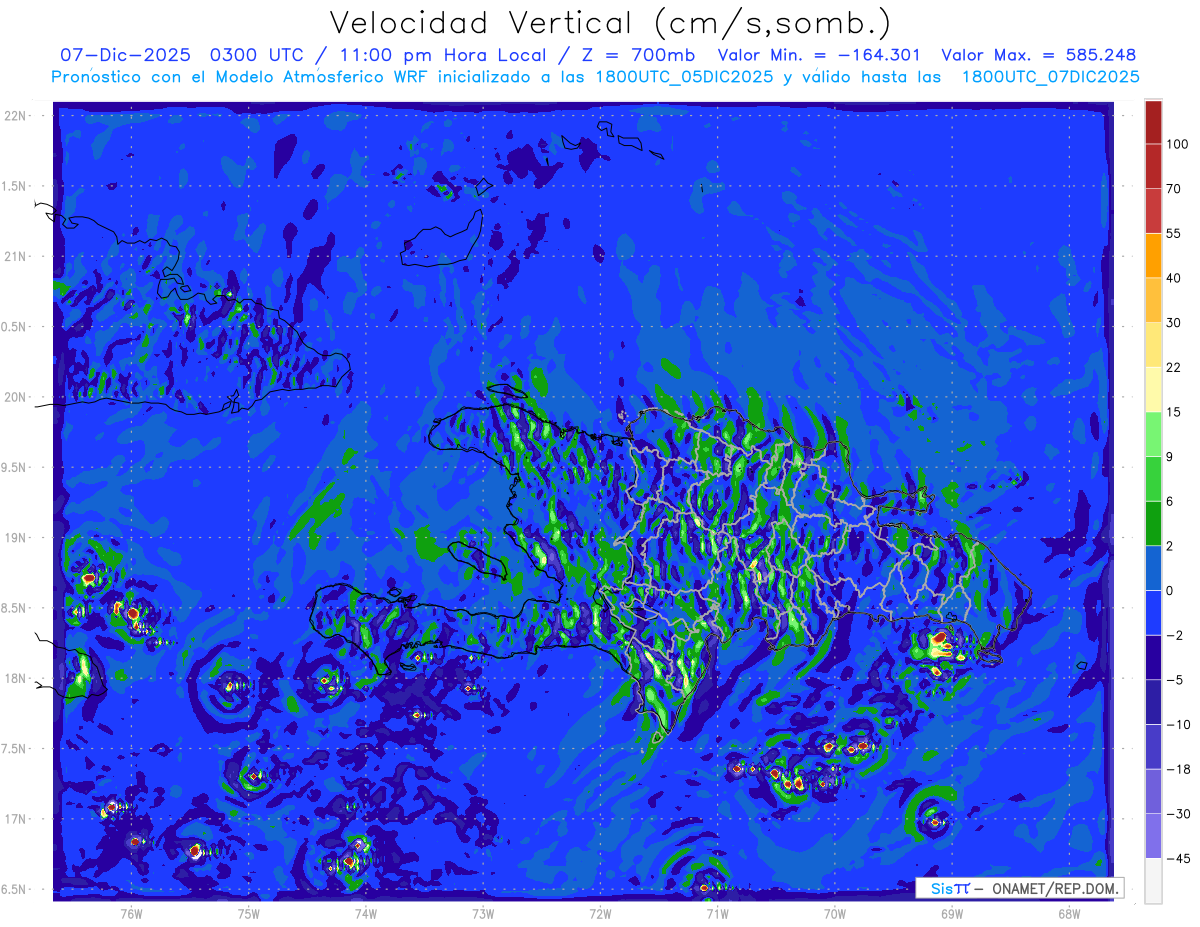This screenshot has width=1200, height=927.
Task: Click the blue segment between 0 and -2
Action: coord(1153,613)
